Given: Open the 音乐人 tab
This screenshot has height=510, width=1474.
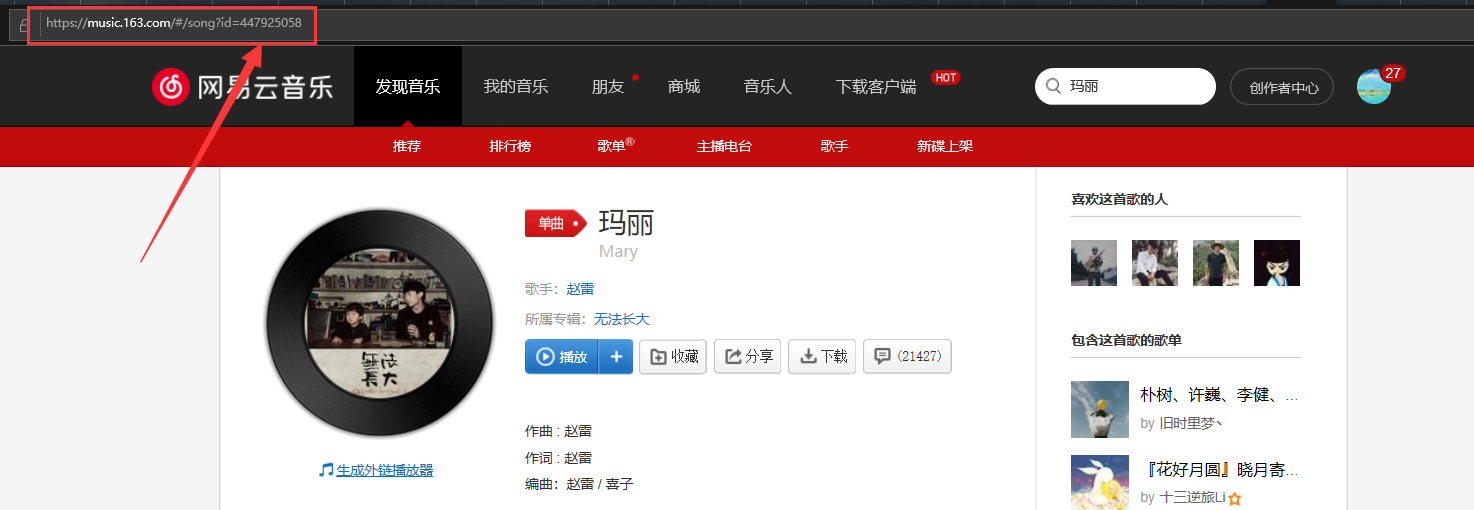Looking at the screenshot, I should (768, 86).
